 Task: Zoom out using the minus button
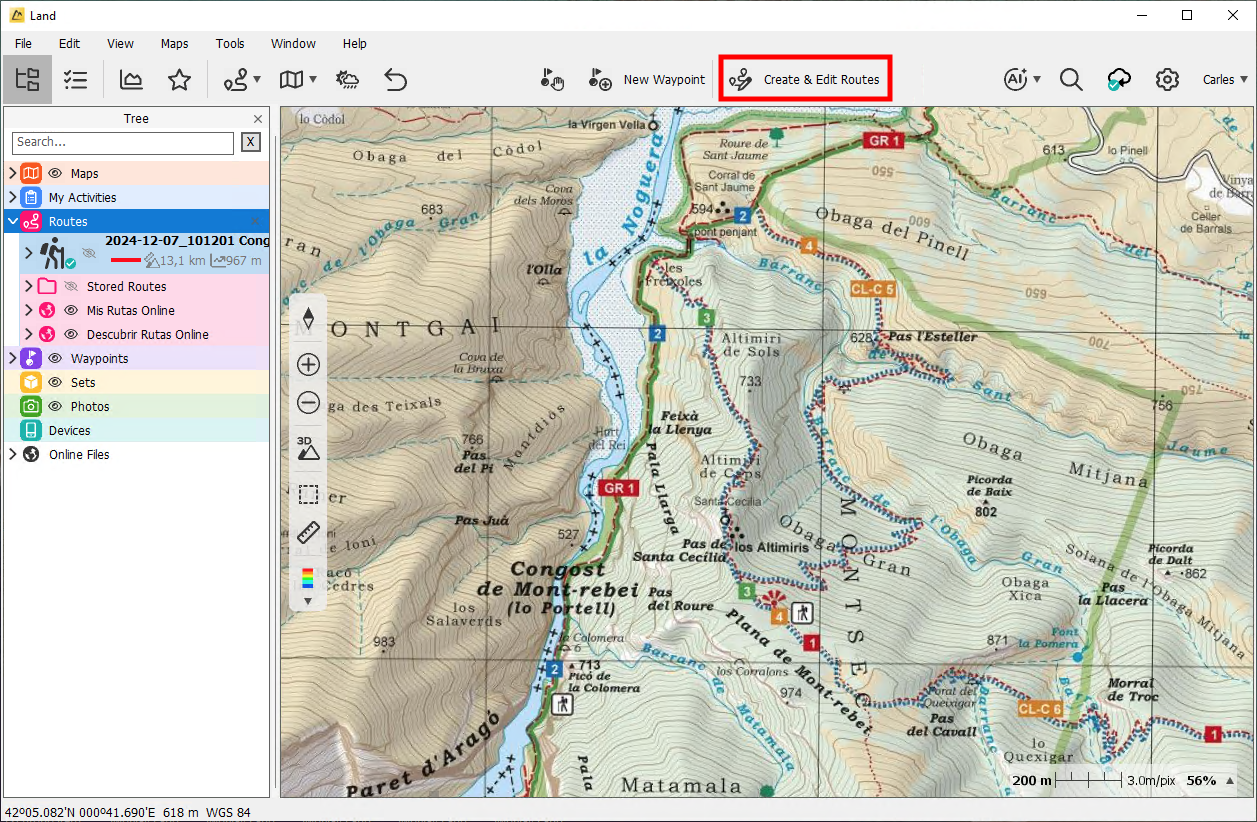308,403
